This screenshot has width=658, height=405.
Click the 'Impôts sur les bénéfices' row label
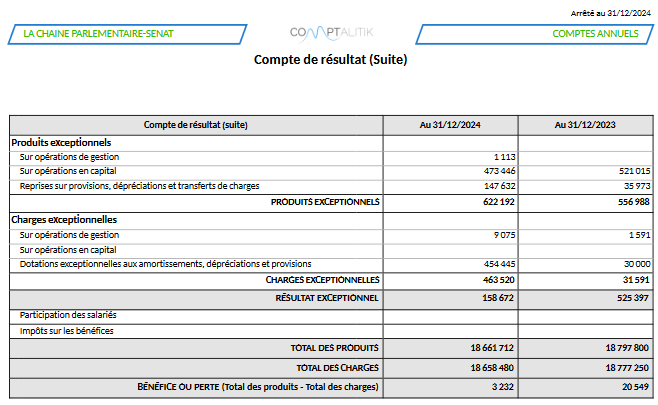click(67, 331)
